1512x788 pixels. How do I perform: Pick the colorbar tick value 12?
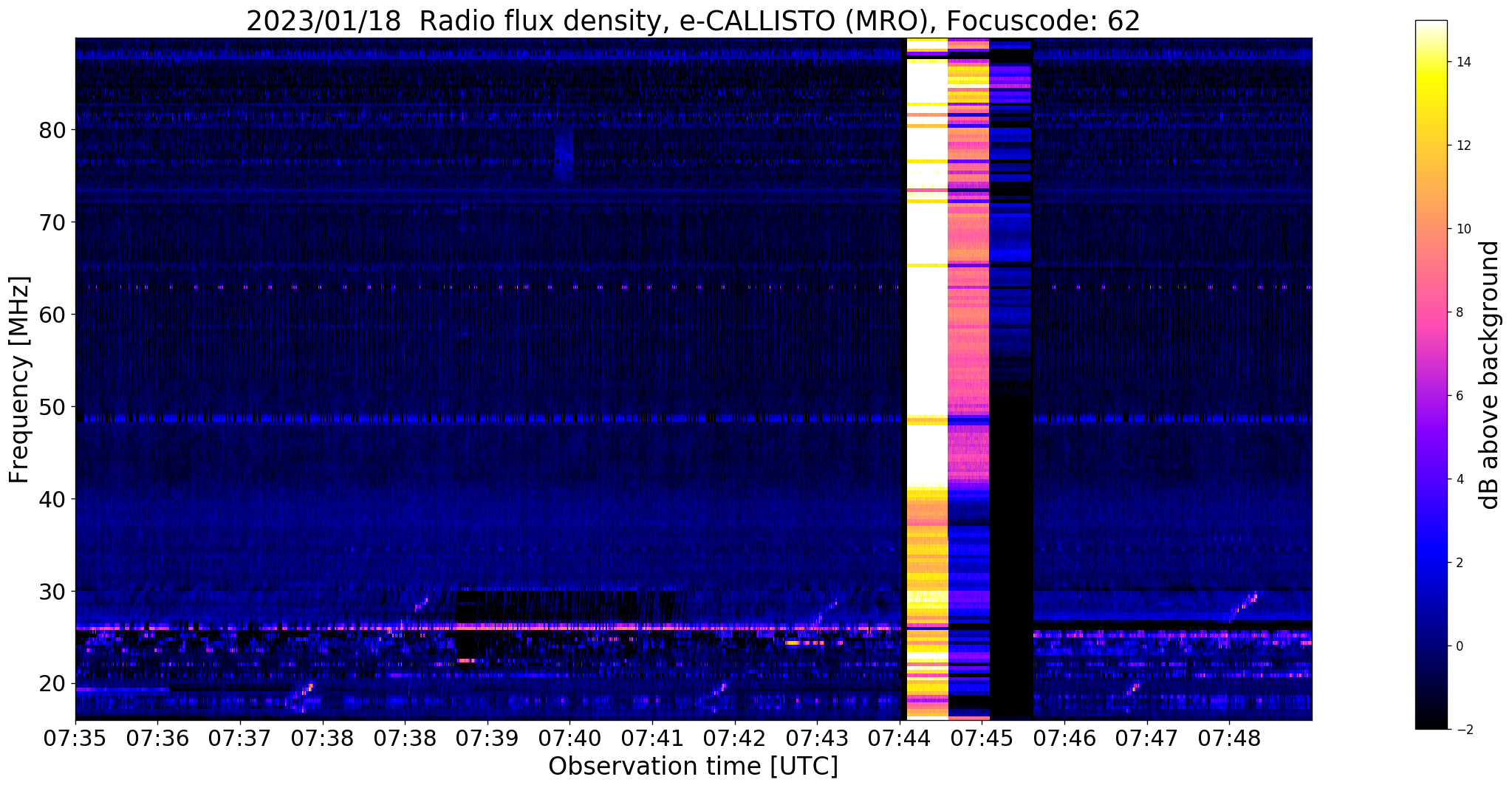(x=1463, y=145)
